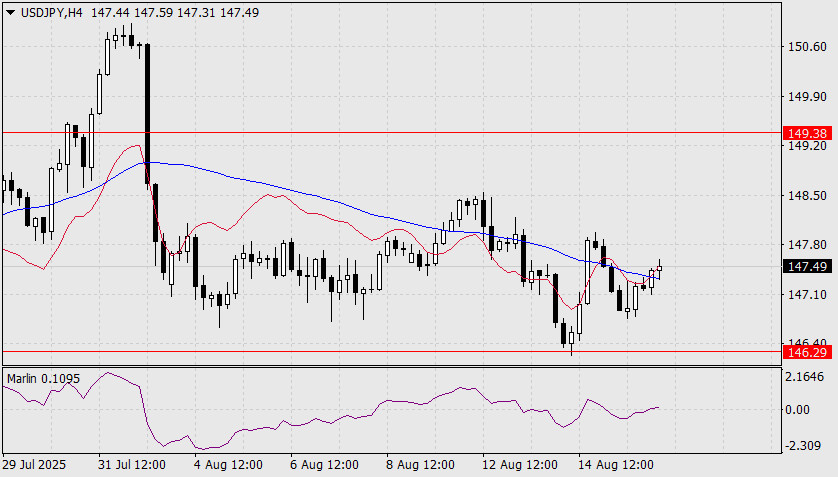Select the 149.38 red resistance price label
Image resolution: width=838 pixels, height=477 pixels.
coord(807,133)
